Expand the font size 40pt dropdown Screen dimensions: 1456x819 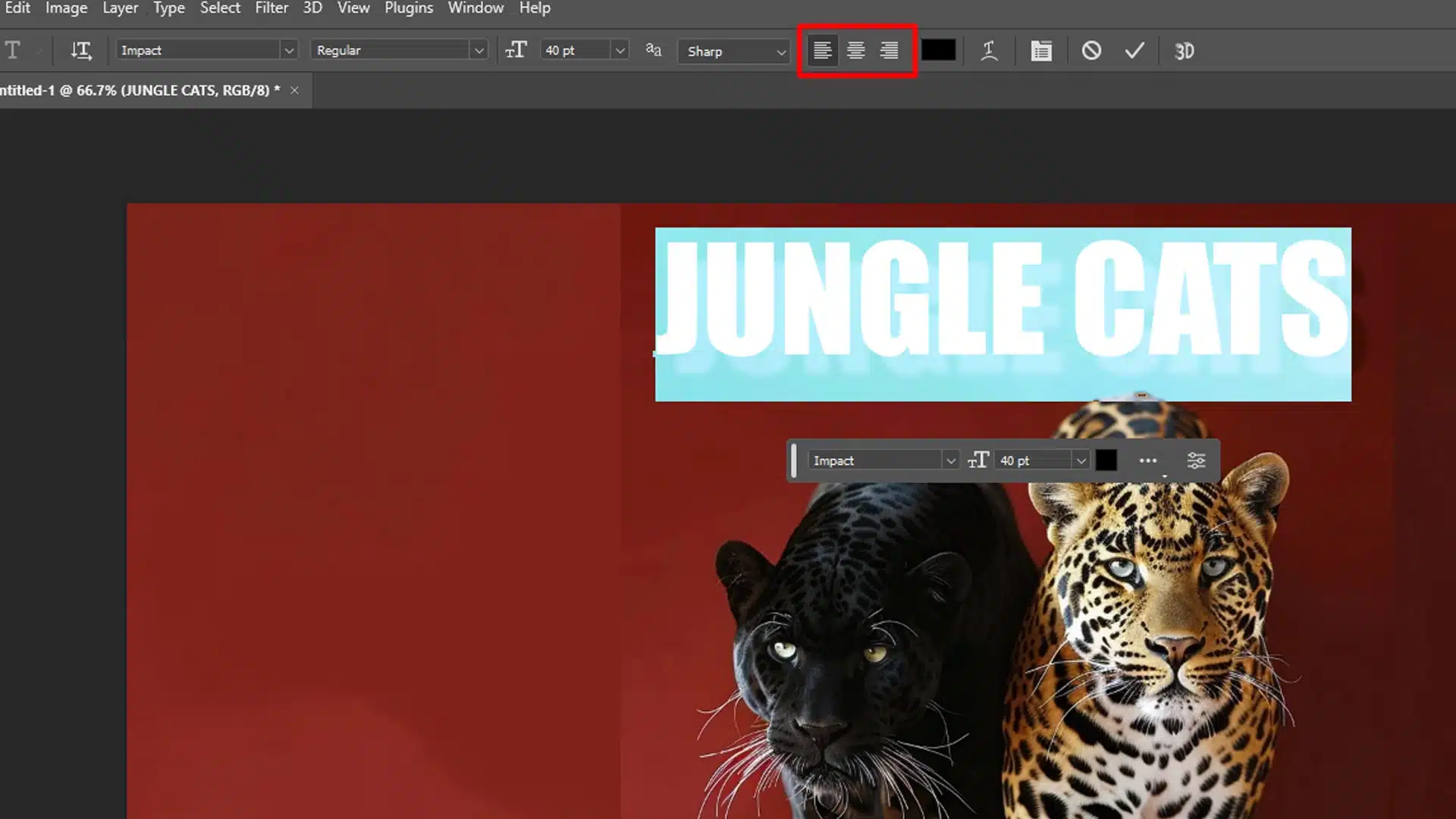pyautogui.click(x=619, y=50)
